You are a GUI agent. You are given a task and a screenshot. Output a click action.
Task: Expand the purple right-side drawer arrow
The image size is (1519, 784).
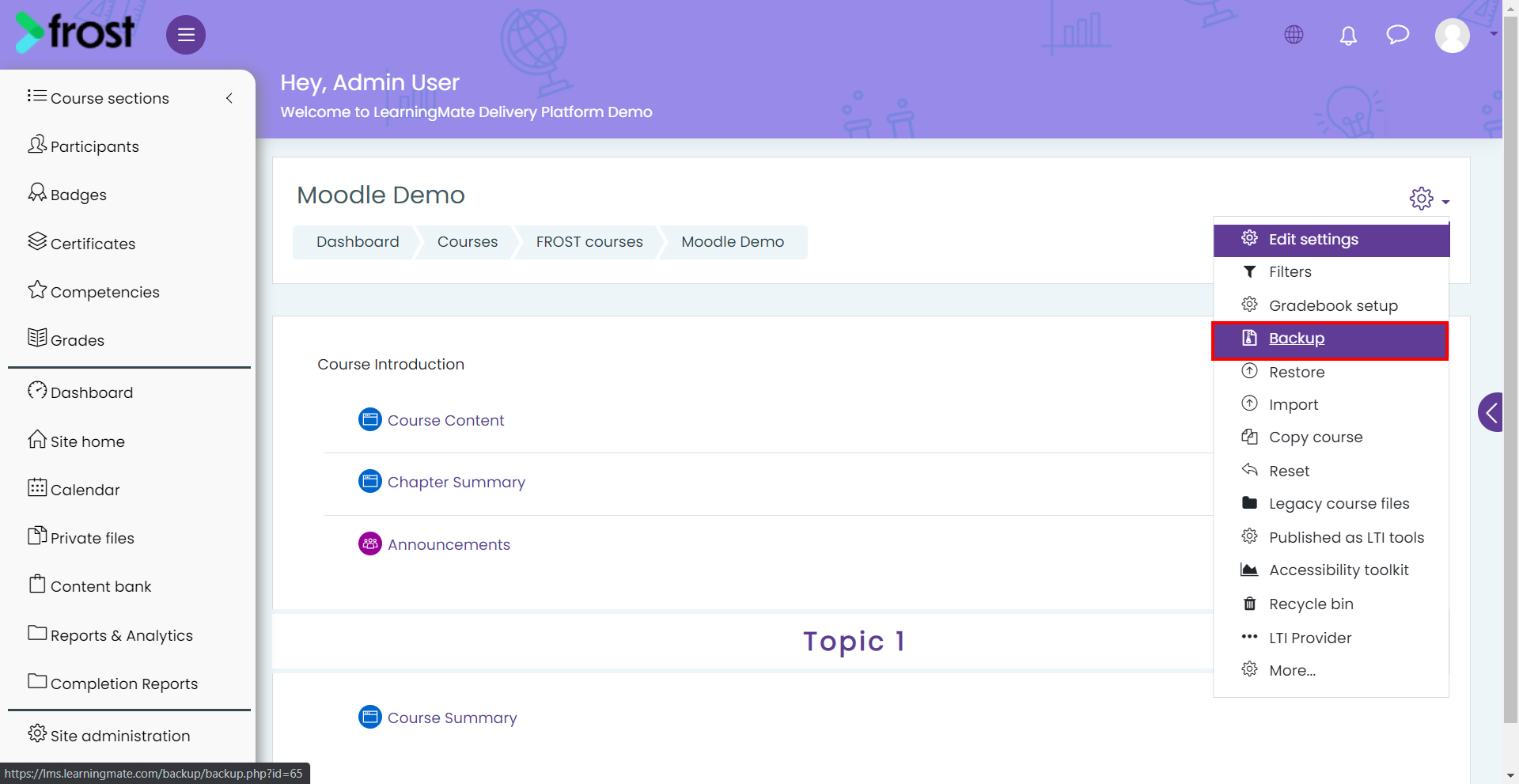(1491, 412)
